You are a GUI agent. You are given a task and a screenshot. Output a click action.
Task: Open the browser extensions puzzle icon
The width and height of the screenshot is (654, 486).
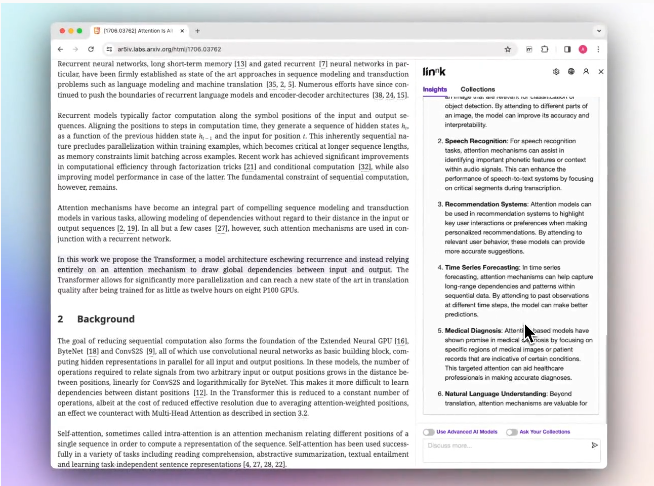[545, 48]
